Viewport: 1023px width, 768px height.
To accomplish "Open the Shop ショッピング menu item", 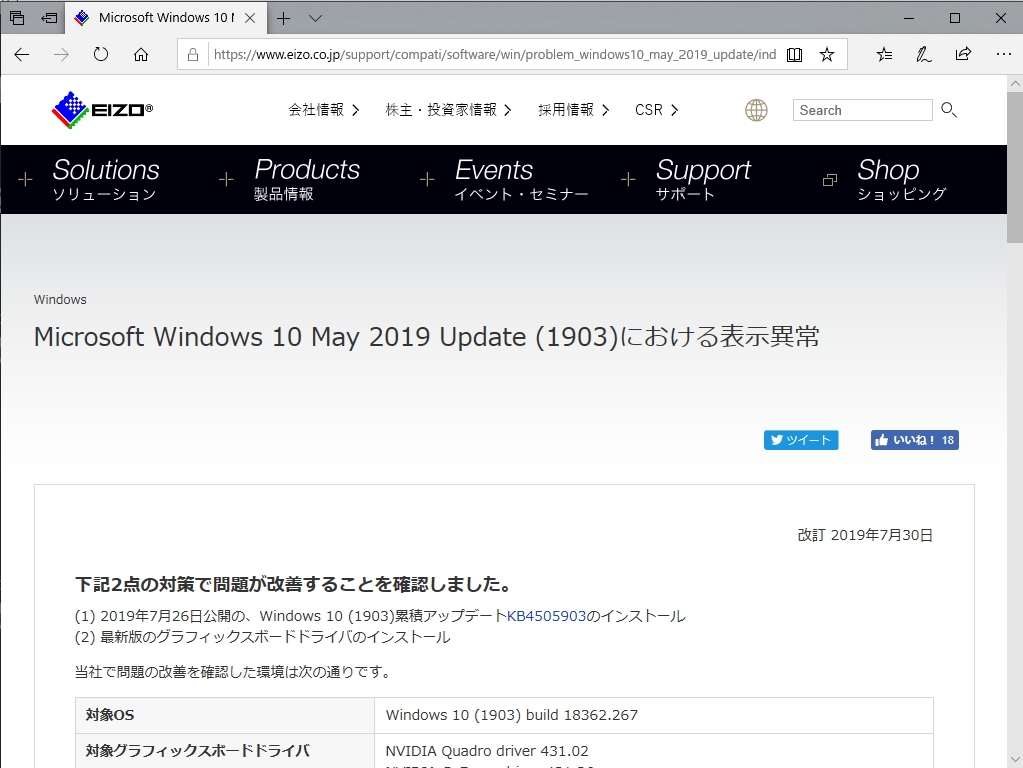I will pyautogui.click(x=902, y=179).
